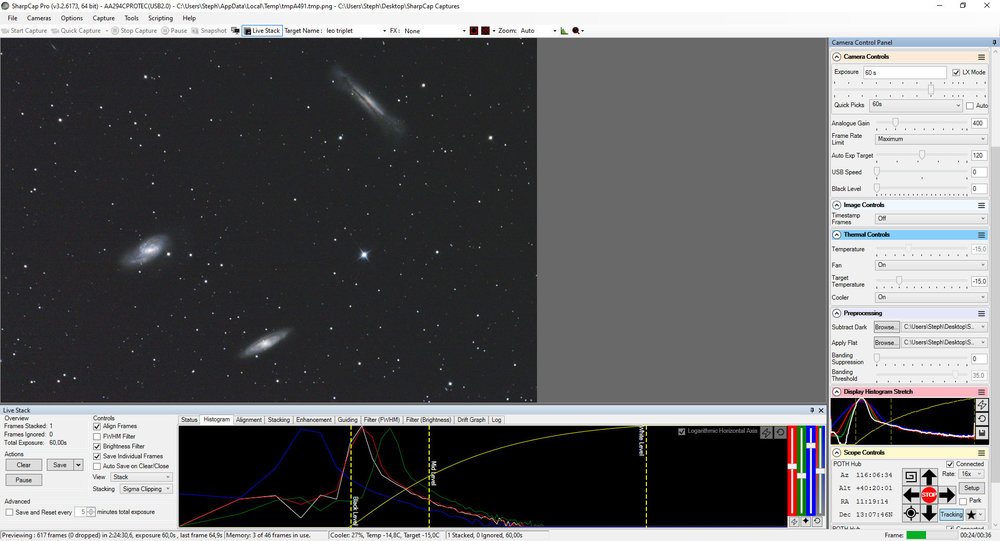Switch to the Alignment tab
1000x541 pixels.
point(248,420)
